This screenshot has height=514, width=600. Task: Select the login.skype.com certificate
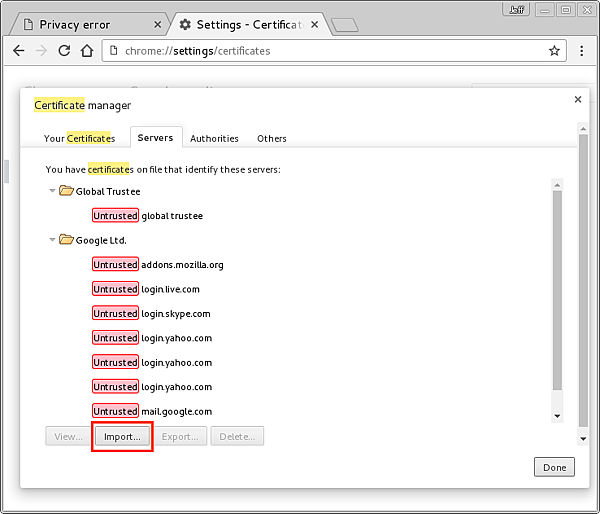(x=176, y=314)
